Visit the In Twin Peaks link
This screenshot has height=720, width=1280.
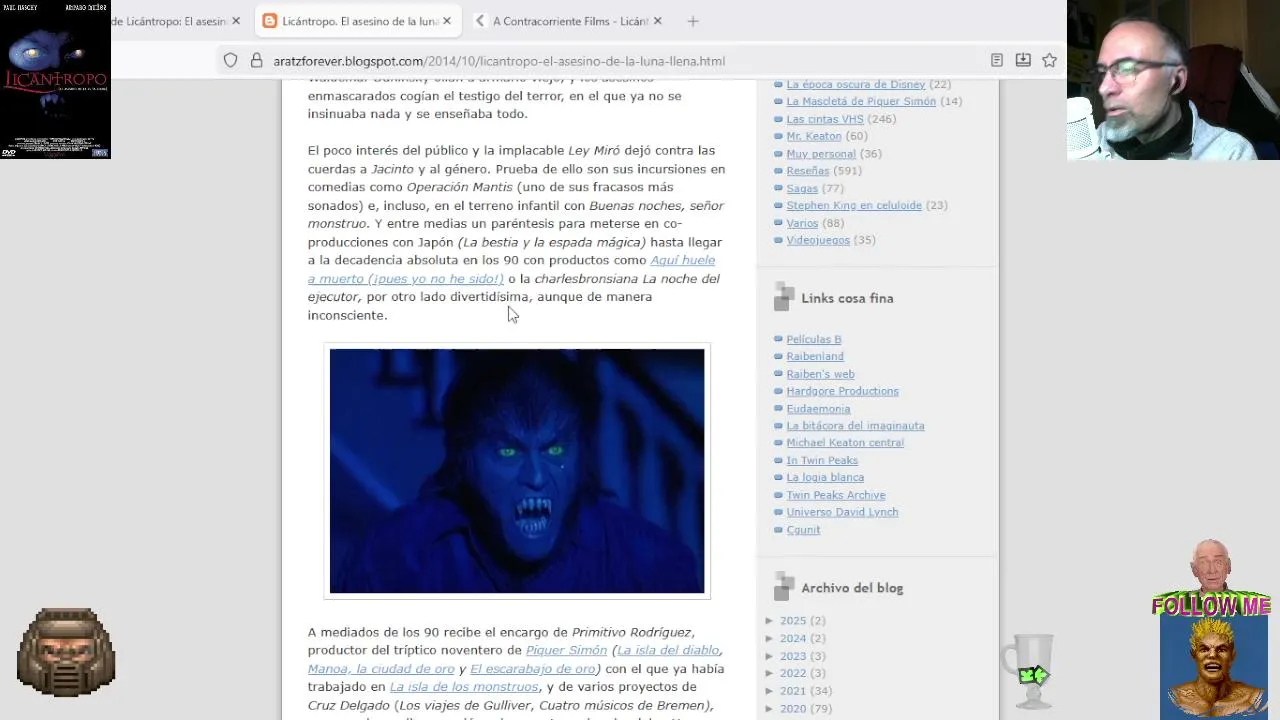822,460
